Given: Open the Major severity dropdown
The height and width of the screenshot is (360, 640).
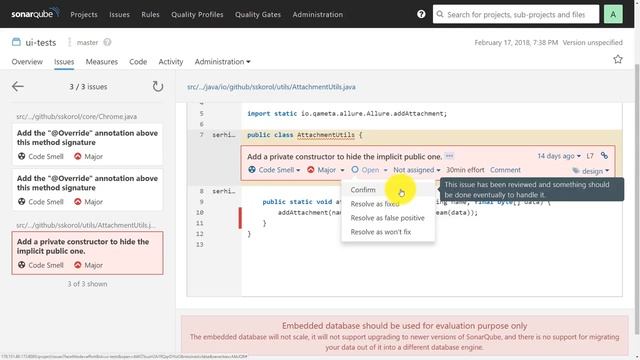Looking at the screenshot, I should 326,170.
